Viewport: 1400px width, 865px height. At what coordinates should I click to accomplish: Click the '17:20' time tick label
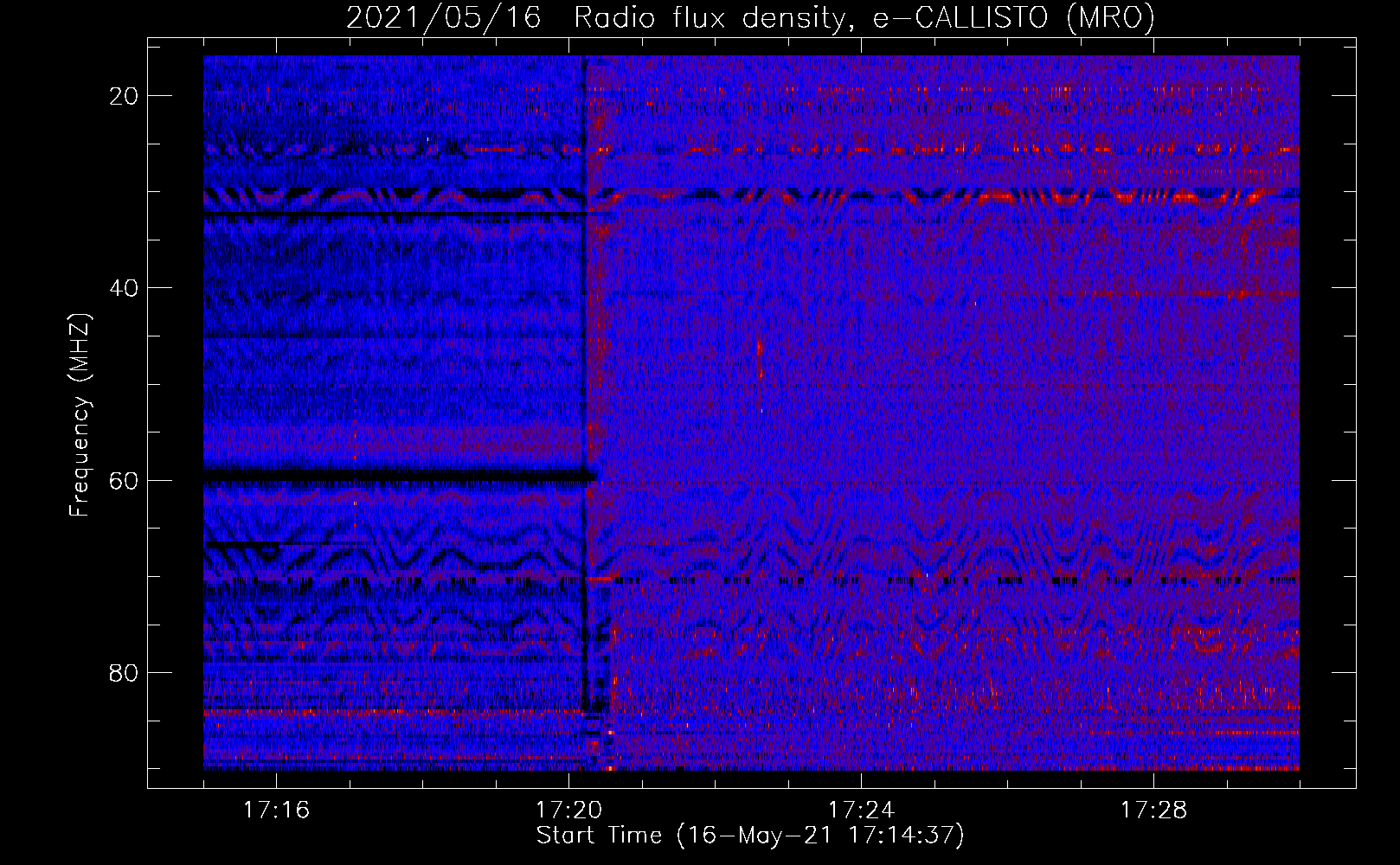click(x=568, y=810)
